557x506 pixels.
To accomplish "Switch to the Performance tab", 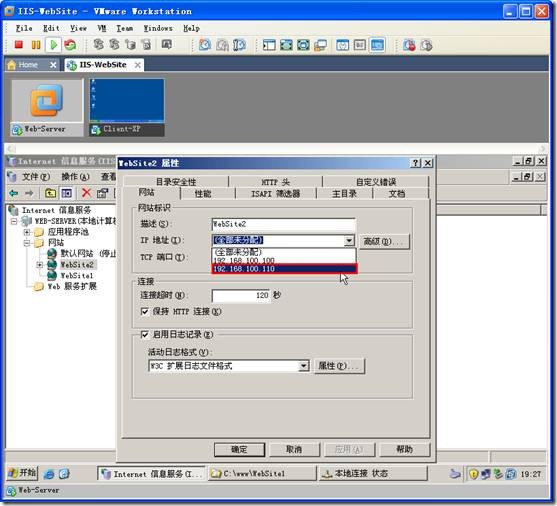I will tap(203, 194).
